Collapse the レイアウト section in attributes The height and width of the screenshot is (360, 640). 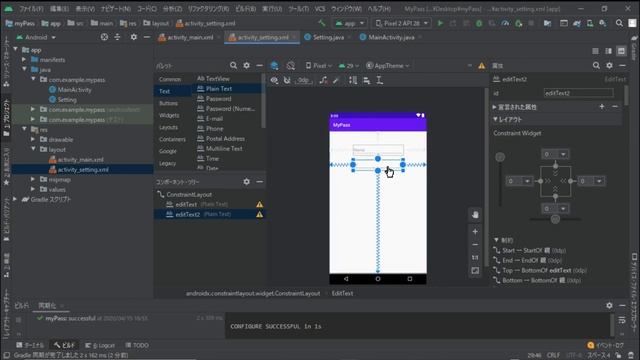click(495, 119)
